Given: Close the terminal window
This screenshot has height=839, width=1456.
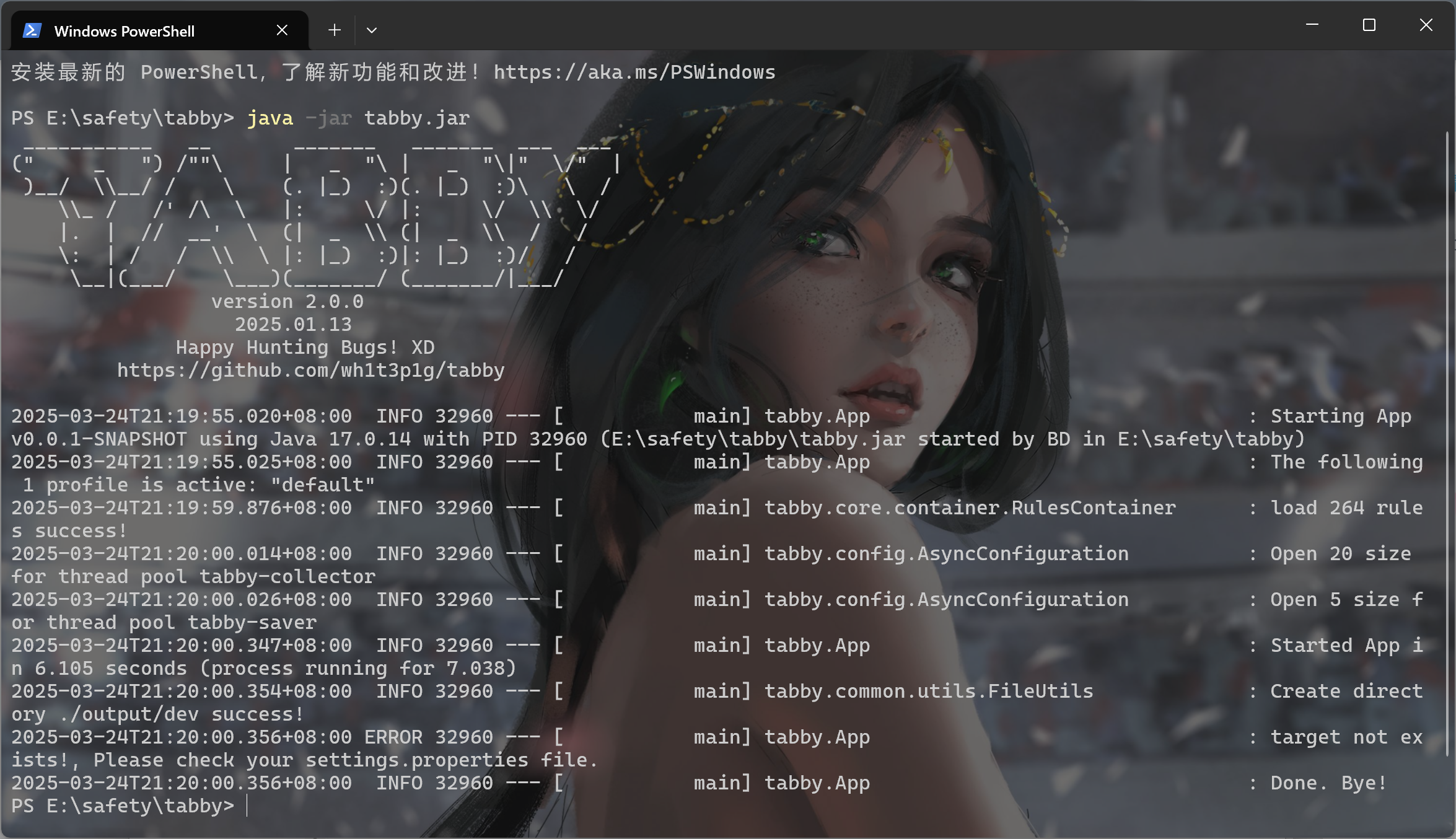Looking at the screenshot, I should point(1426,25).
